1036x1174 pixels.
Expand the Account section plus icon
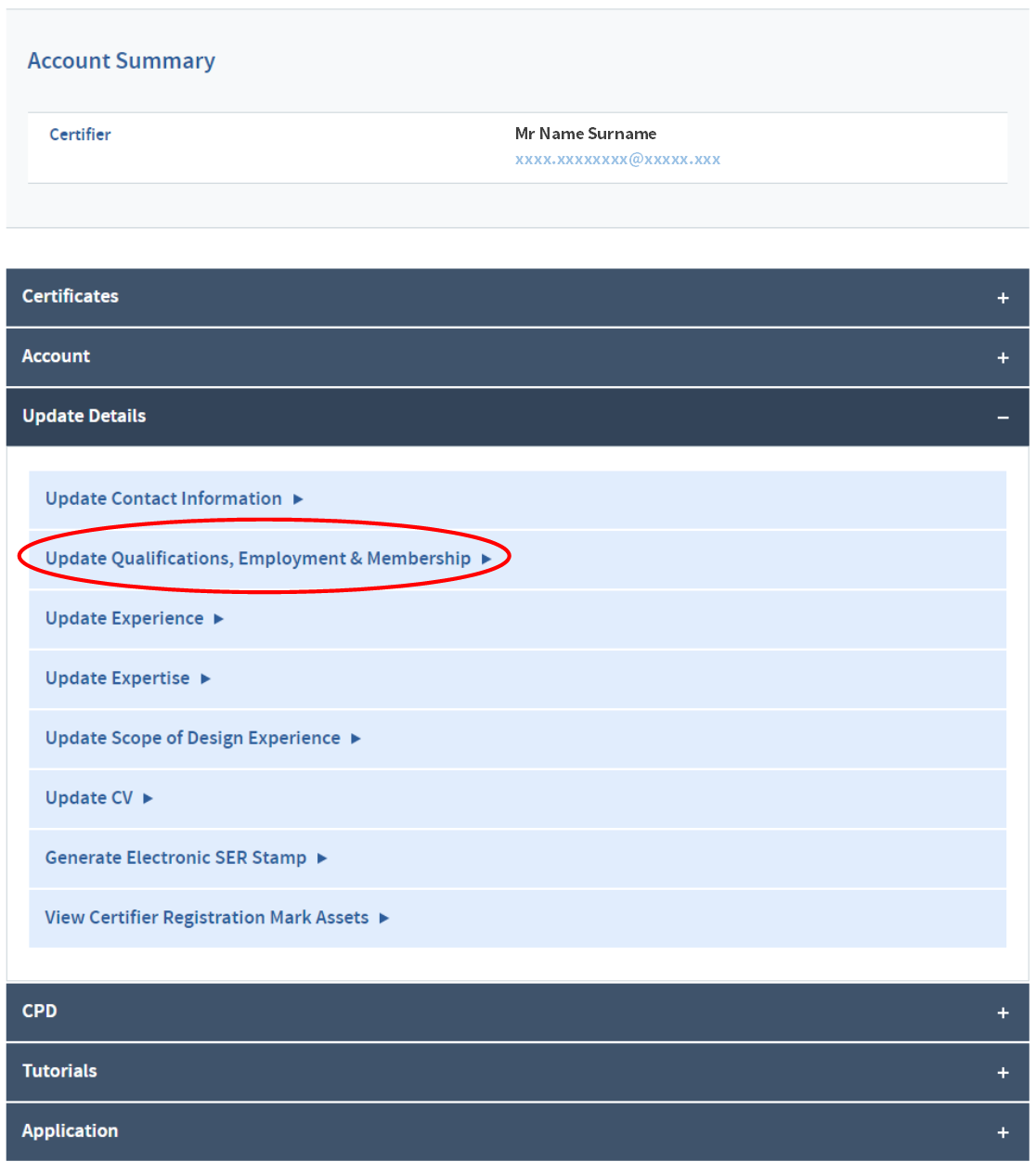[1003, 358]
